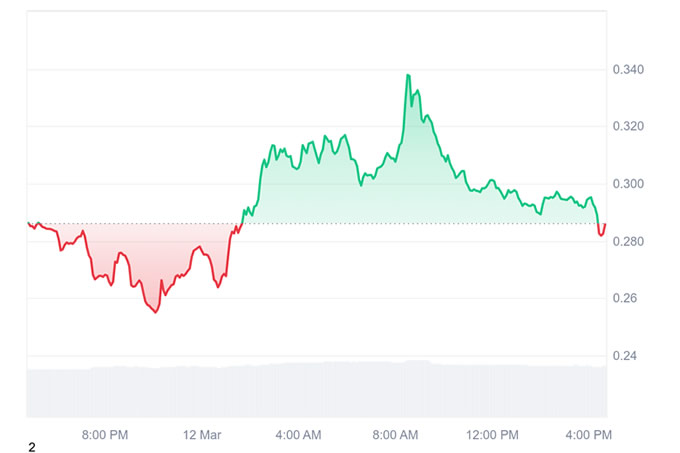Click the green shaded area under the peak
The width and height of the screenshot is (680, 453).
pos(410,173)
